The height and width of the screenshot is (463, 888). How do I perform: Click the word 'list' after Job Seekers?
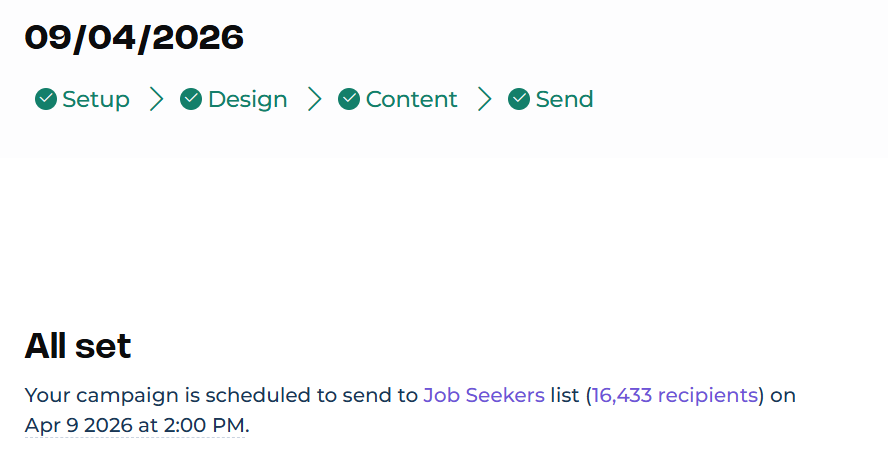coord(565,395)
